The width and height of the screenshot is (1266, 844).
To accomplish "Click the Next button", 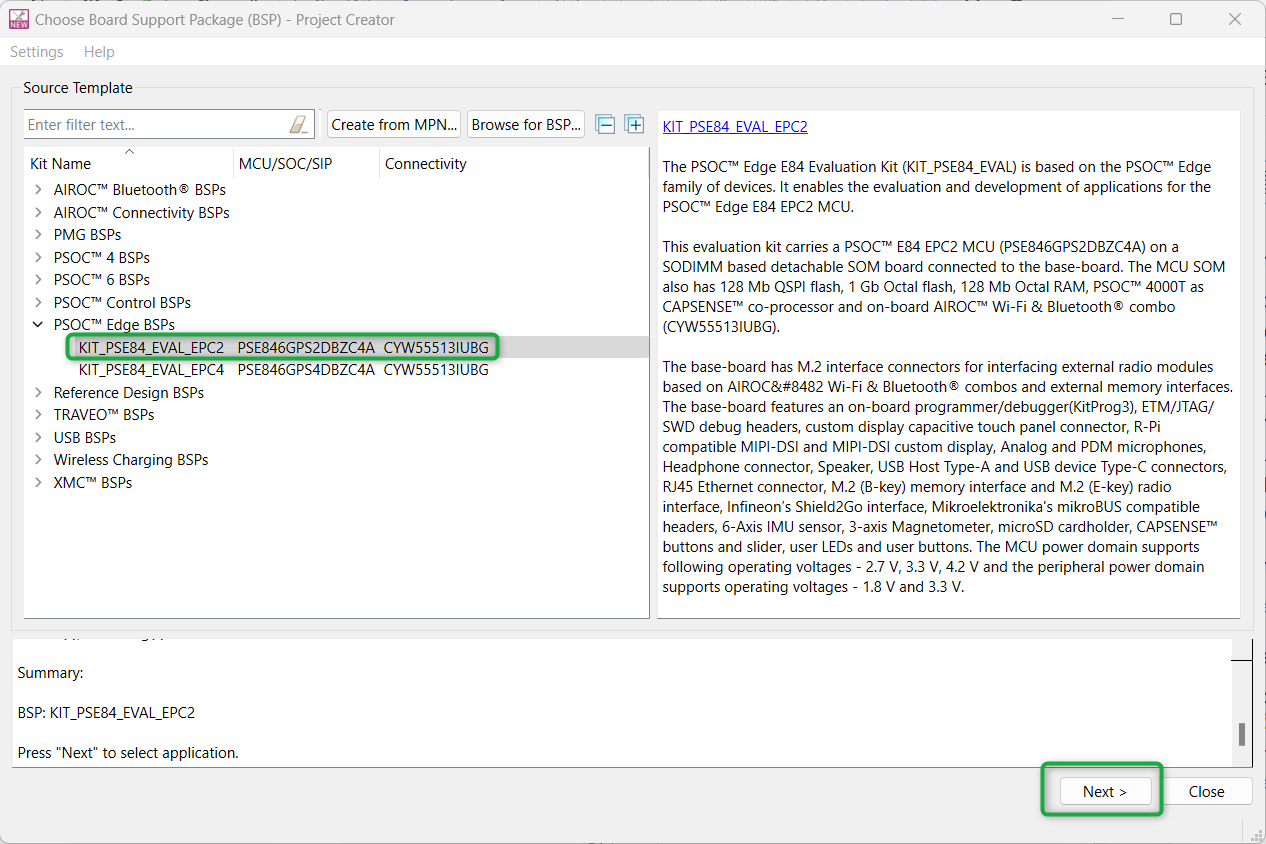I will 1104,791.
